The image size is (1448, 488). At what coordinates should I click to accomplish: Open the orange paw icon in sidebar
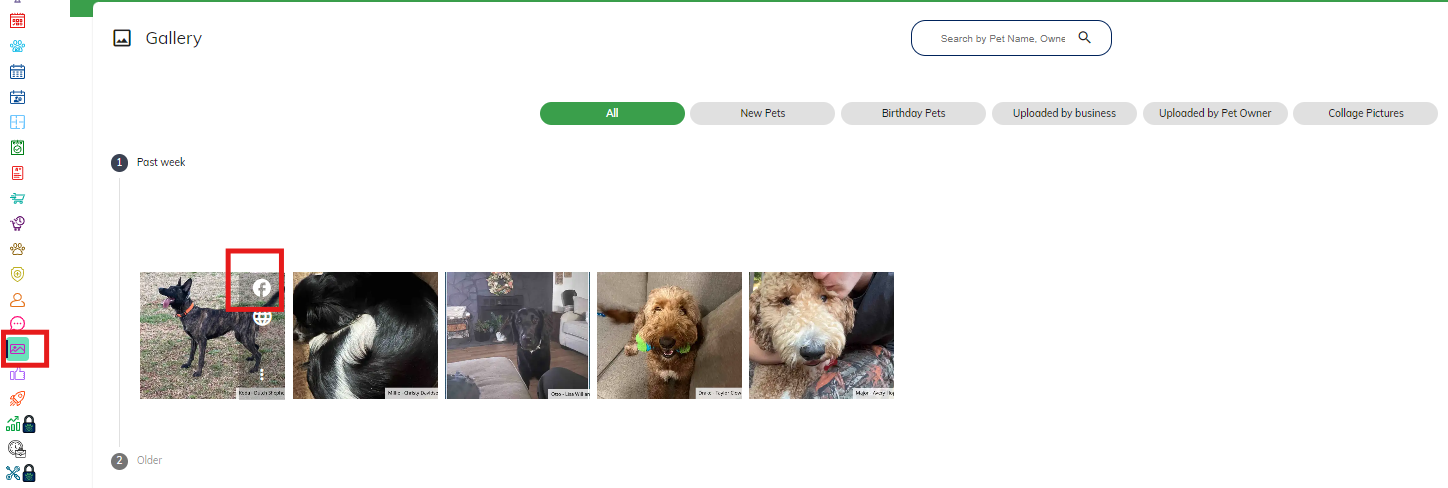(x=17, y=248)
